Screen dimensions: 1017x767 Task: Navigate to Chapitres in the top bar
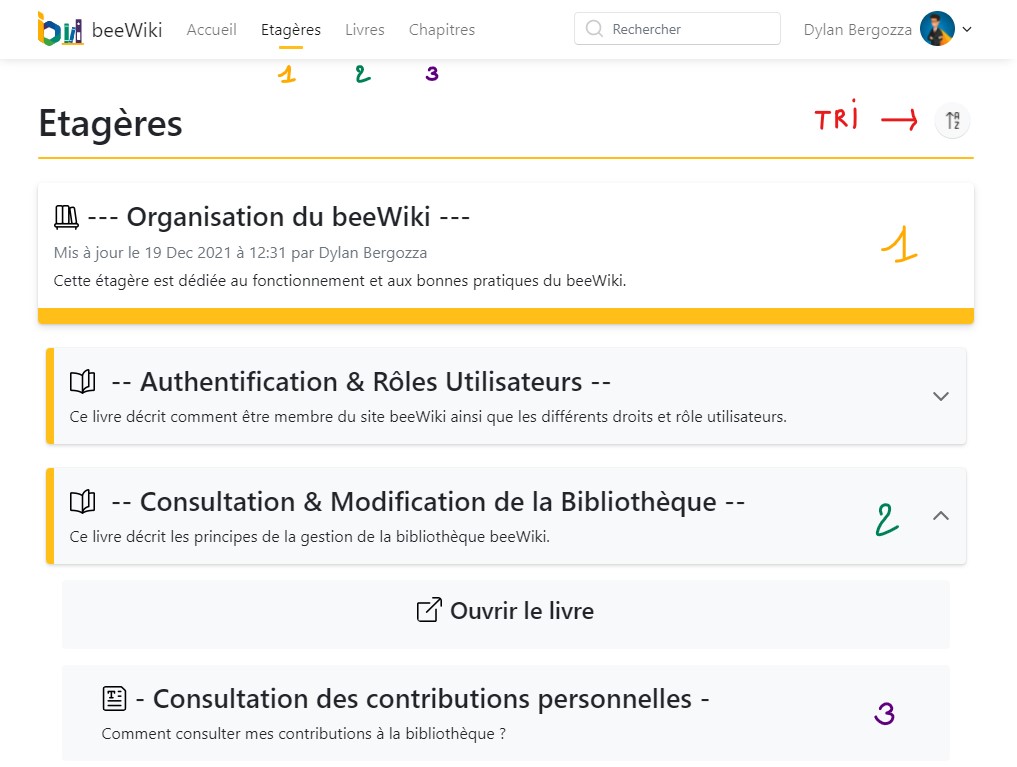[x=442, y=30]
